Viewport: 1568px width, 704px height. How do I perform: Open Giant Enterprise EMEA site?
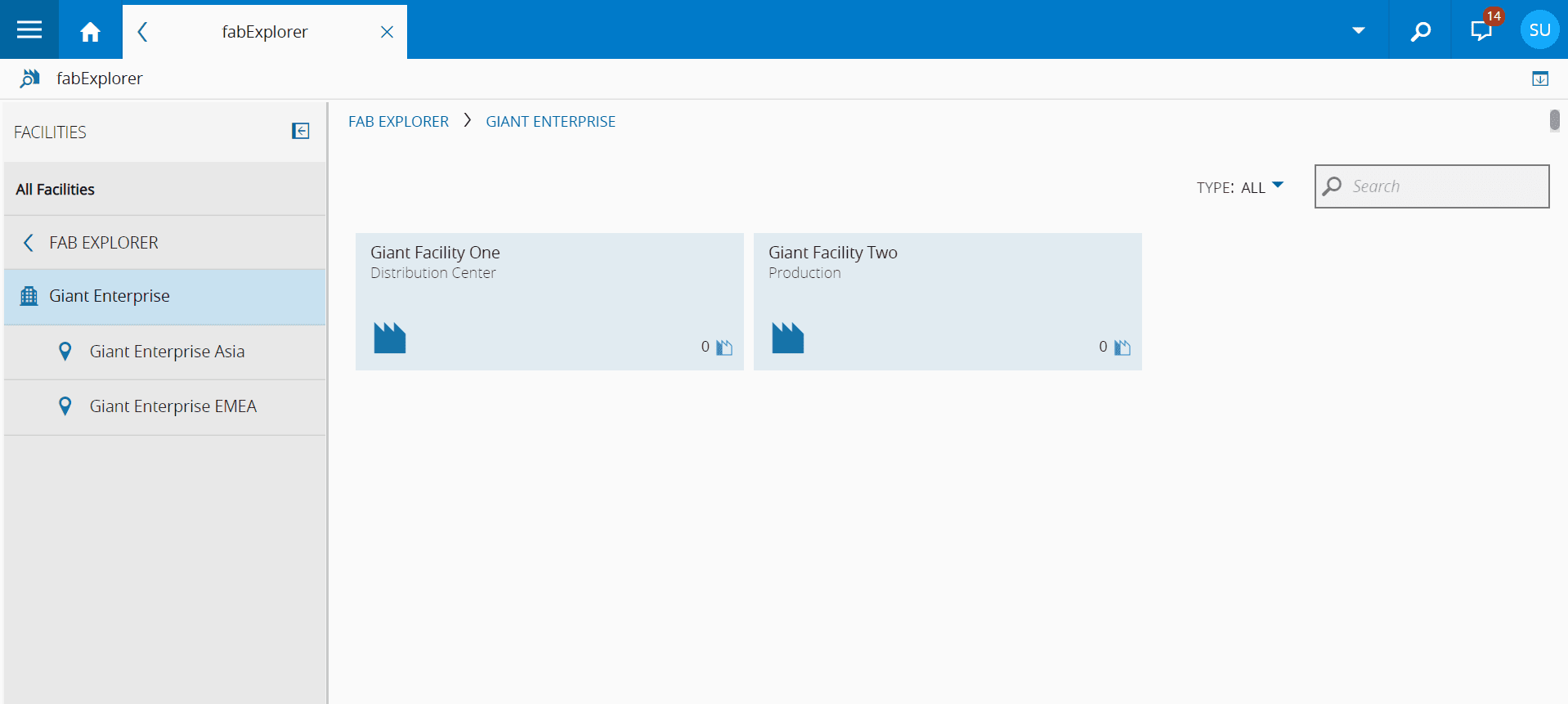(x=164, y=406)
